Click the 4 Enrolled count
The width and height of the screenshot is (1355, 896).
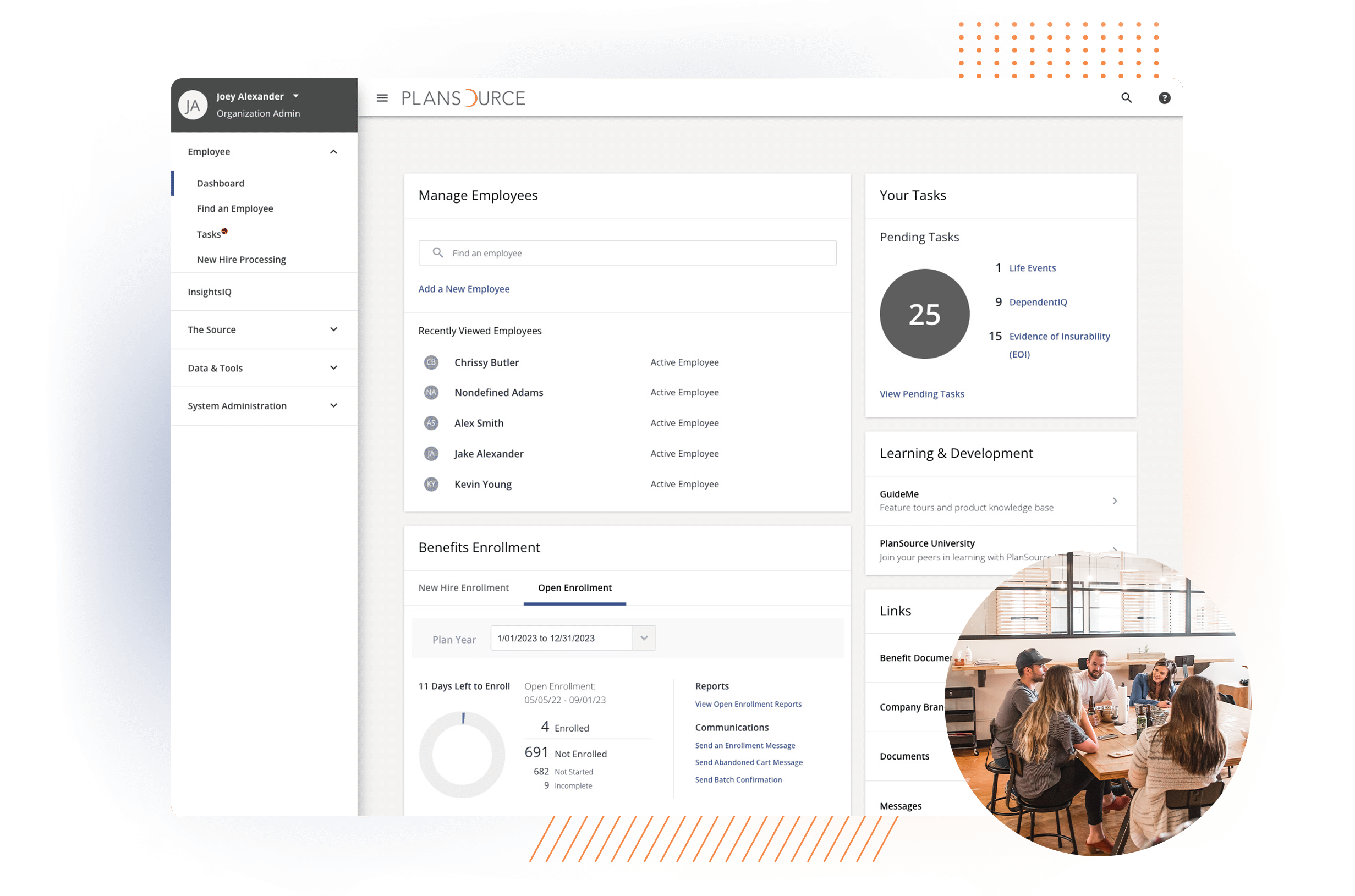coord(545,727)
